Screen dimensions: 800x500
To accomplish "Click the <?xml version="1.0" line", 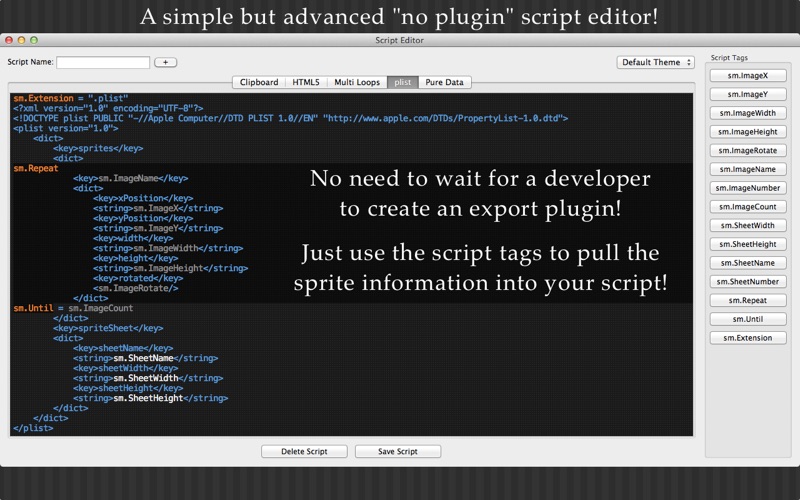I will point(108,108).
